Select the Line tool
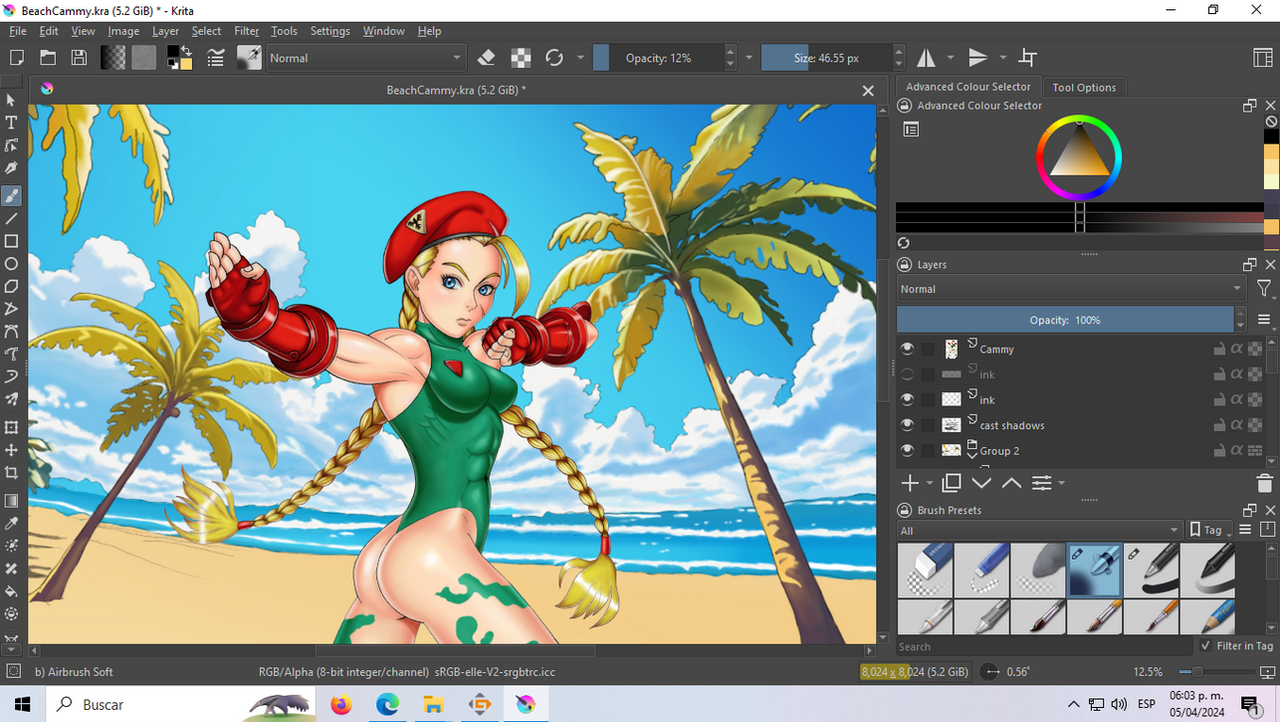 tap(11, 218)
